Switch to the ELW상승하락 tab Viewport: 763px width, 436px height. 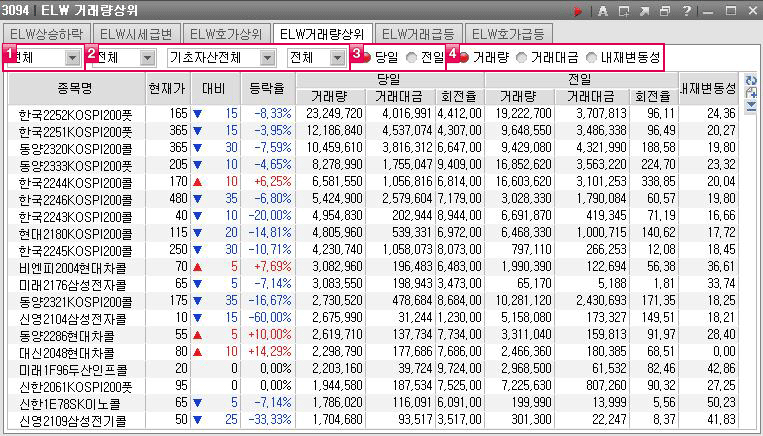coord(46,34)
